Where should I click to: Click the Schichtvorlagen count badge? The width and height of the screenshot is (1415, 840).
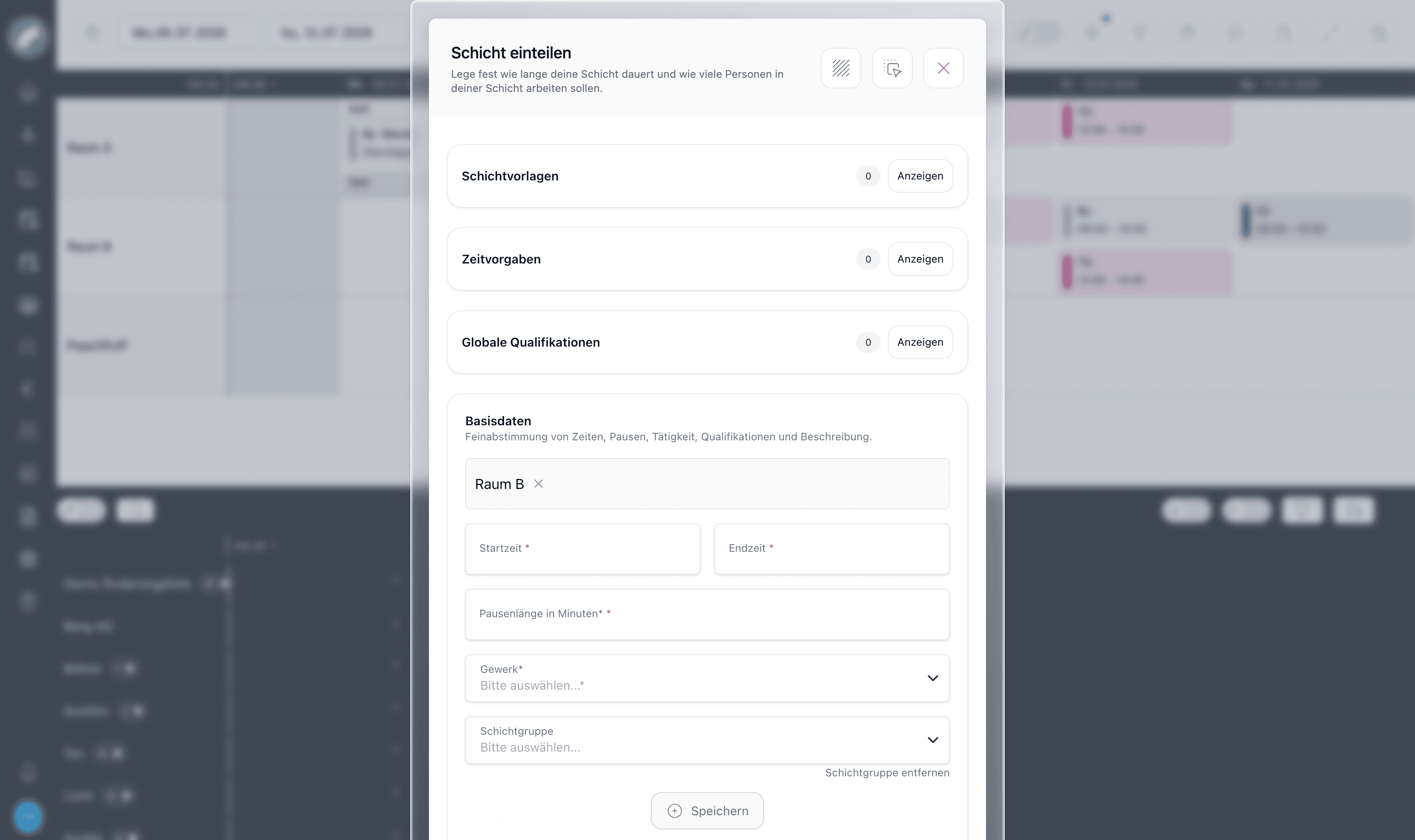click(868, 176)
